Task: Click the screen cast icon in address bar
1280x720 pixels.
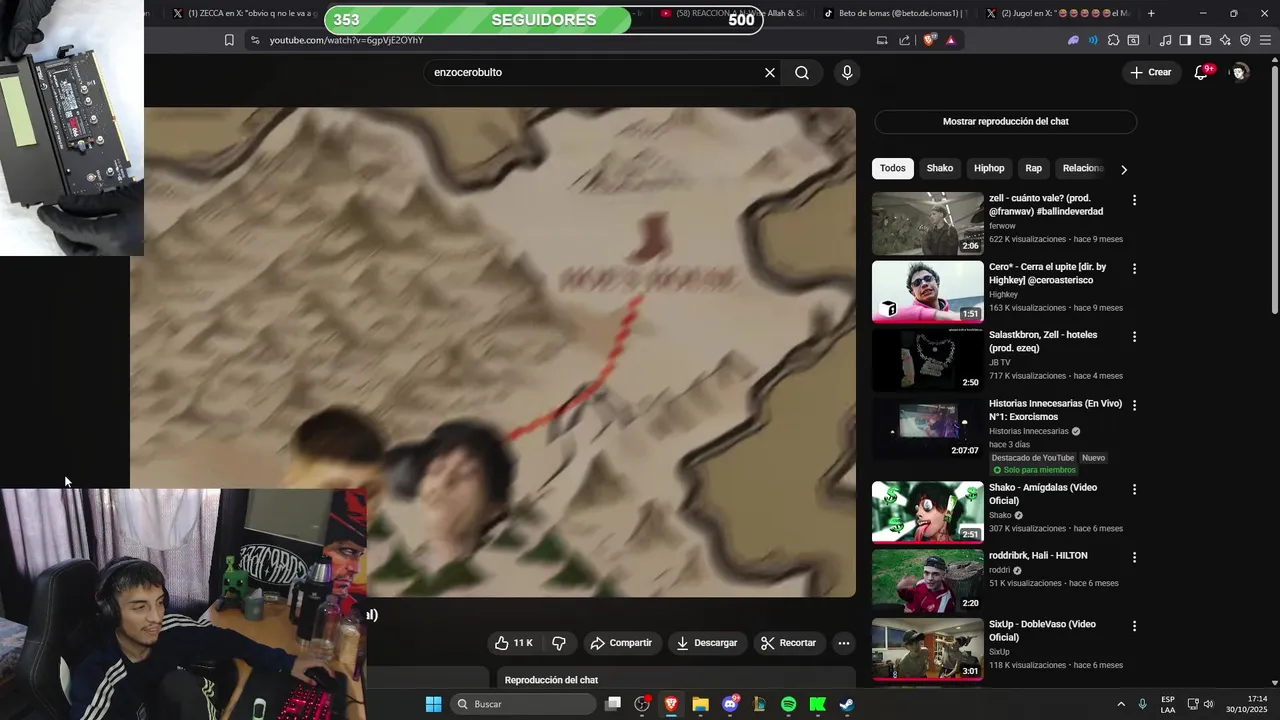Action: coord(882,40)
